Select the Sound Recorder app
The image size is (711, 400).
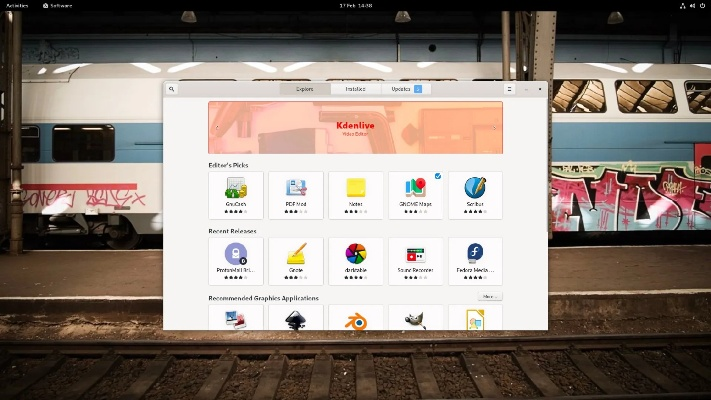pyautogui.click(x=416, y=261)
